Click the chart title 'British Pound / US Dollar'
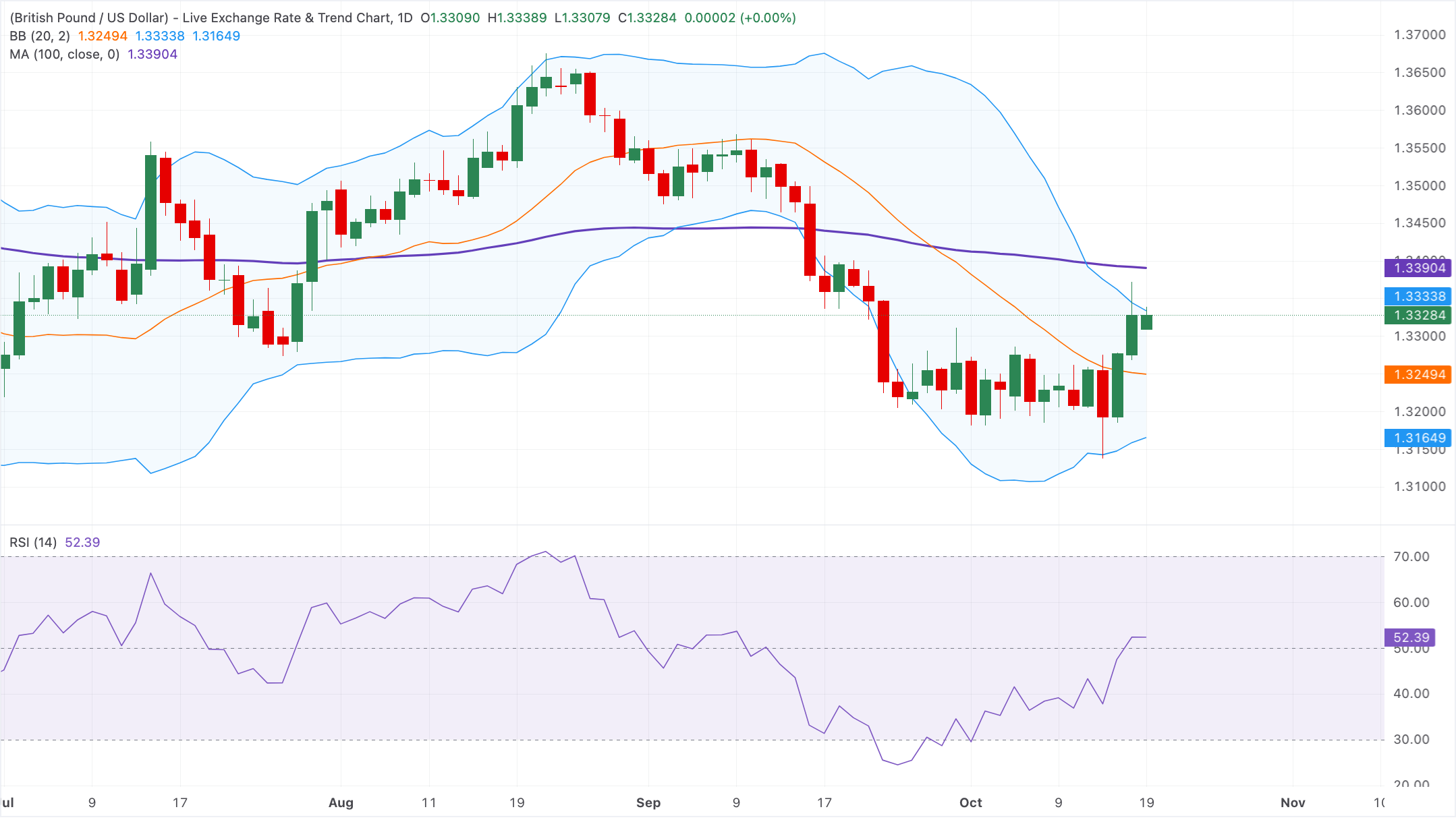This screenshot has height=824, width=1456. pos(89,18)
